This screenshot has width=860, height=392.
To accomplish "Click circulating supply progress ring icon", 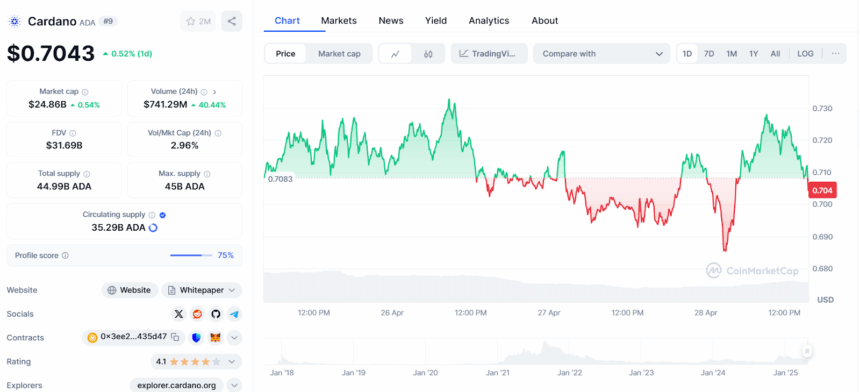I will tap(153, 228).
